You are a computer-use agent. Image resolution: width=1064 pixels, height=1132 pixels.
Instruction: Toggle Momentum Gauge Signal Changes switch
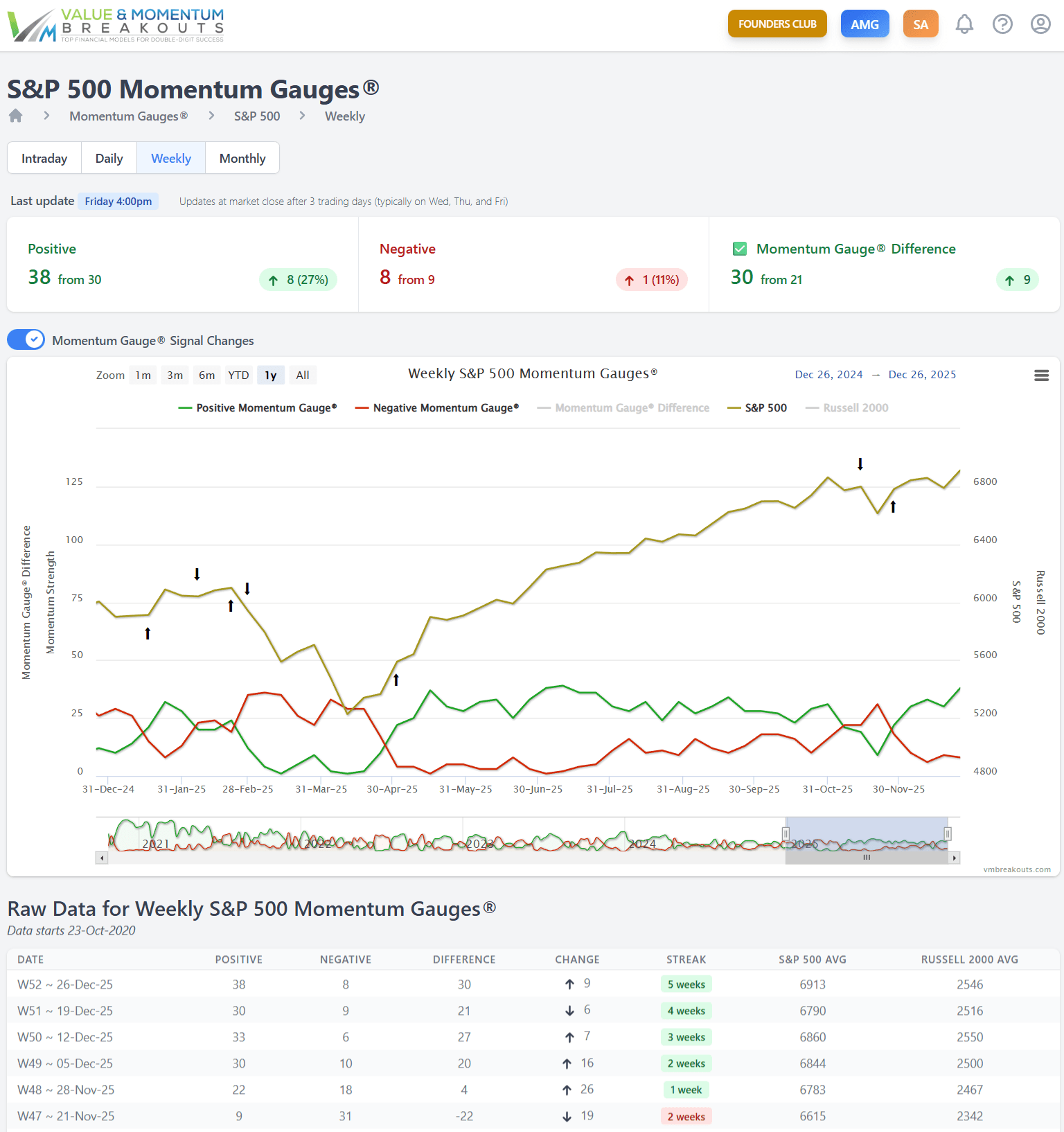click(26, 340)
